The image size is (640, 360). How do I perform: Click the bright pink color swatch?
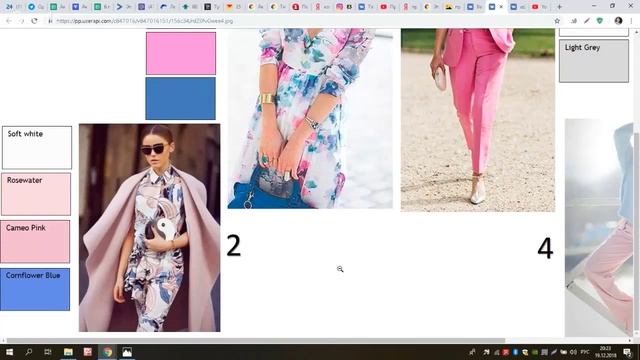pos(181,53)
